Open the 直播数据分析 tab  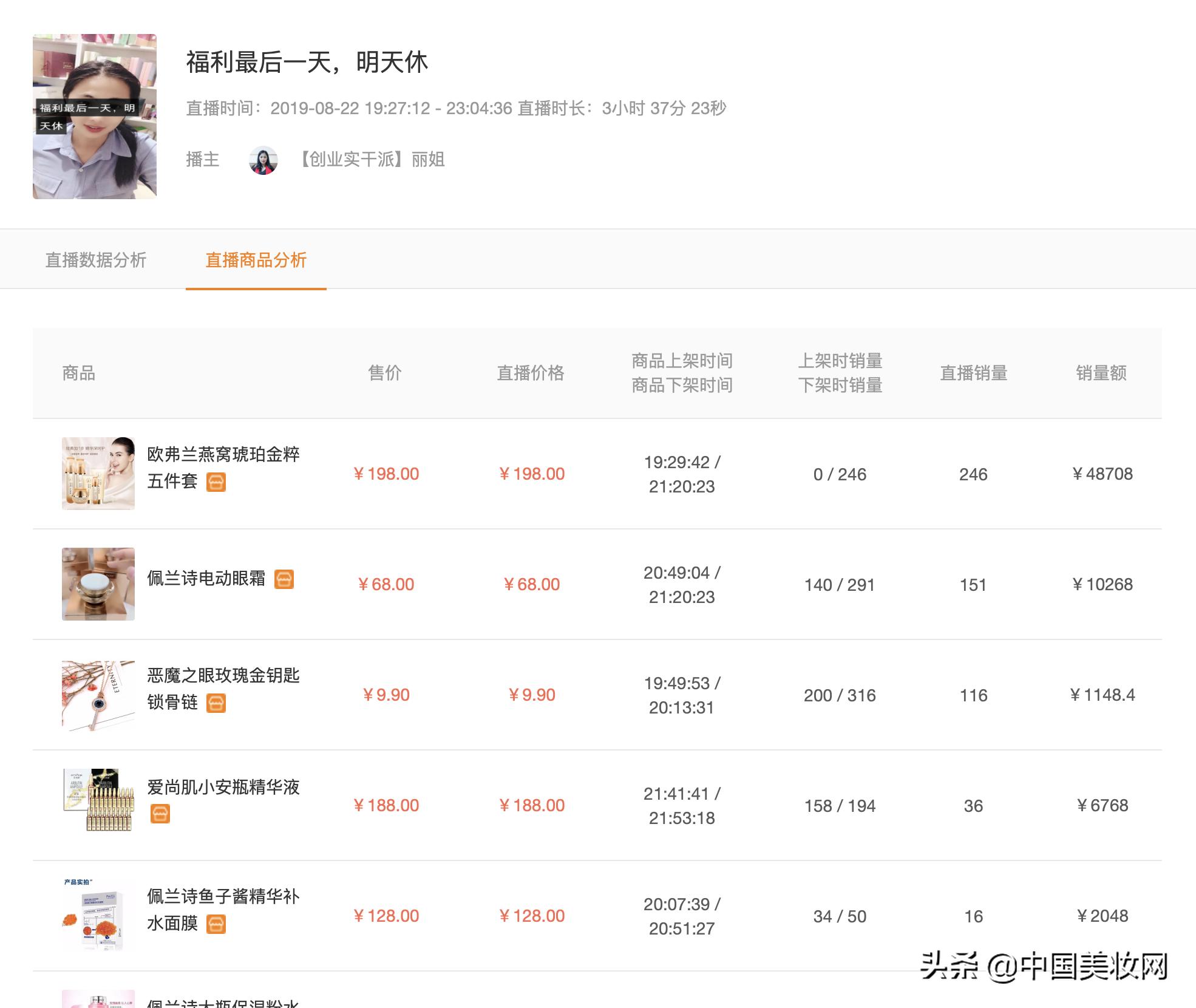(96, 260)
